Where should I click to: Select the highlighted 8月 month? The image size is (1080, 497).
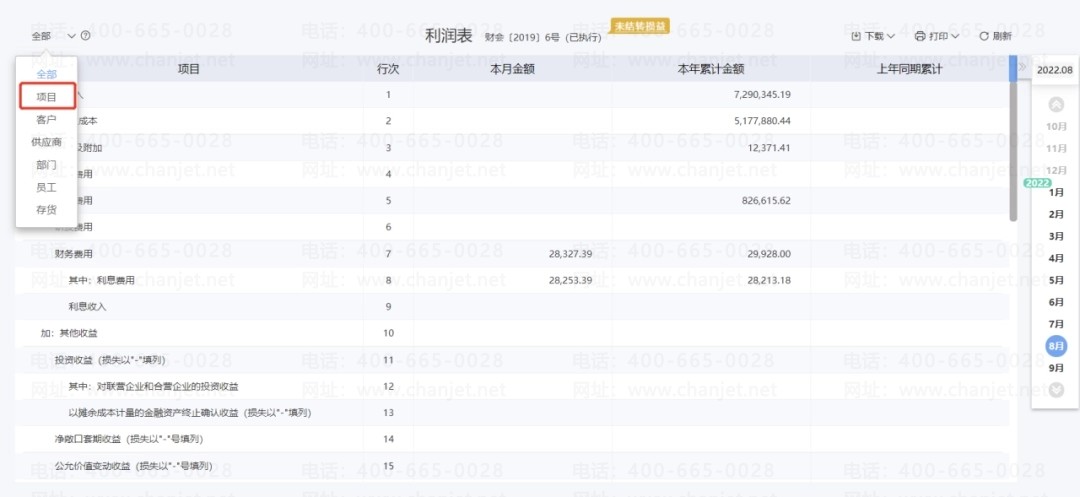coord(1055,346)
